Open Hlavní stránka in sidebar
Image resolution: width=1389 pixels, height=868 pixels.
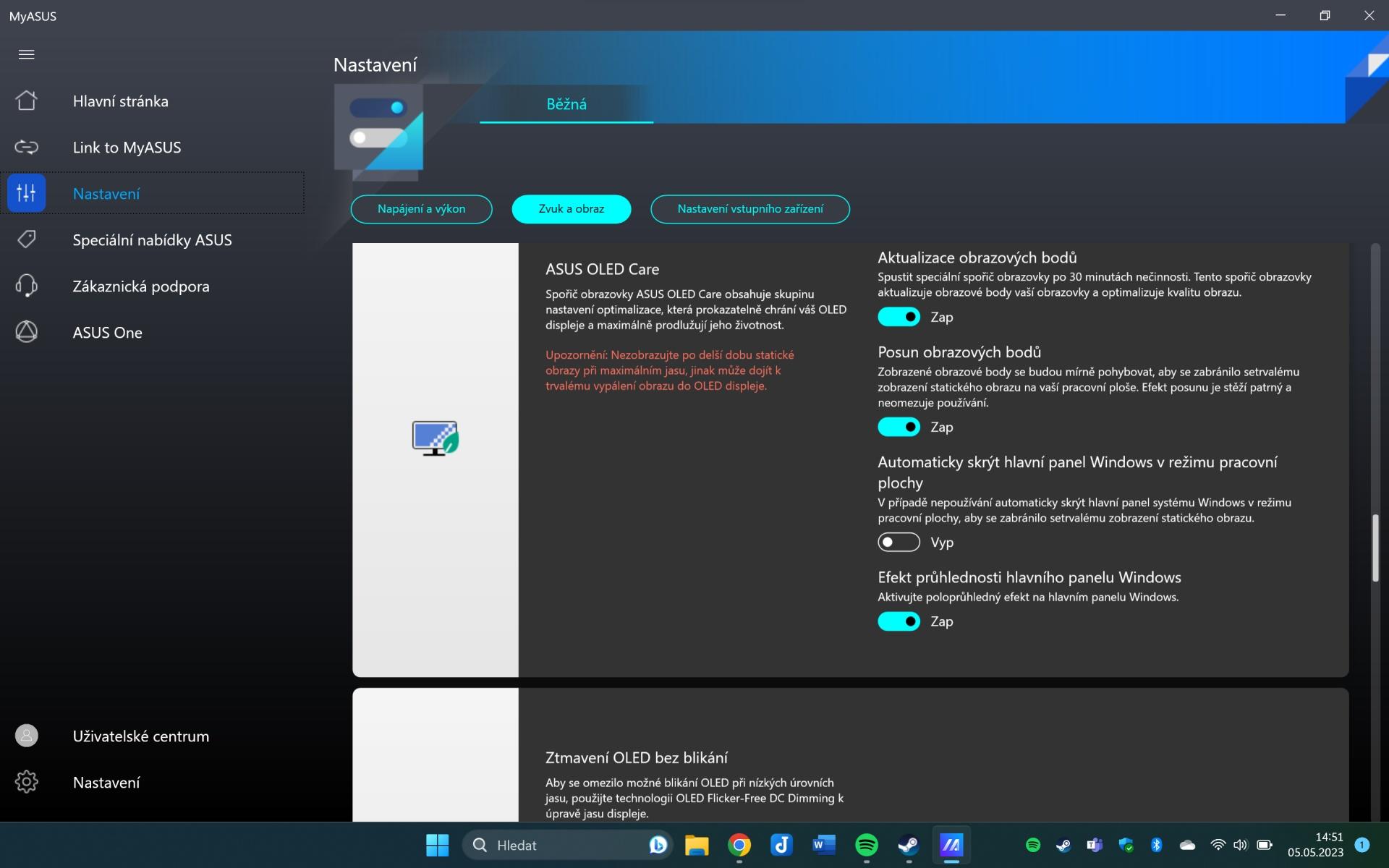(x=120, y=101)
